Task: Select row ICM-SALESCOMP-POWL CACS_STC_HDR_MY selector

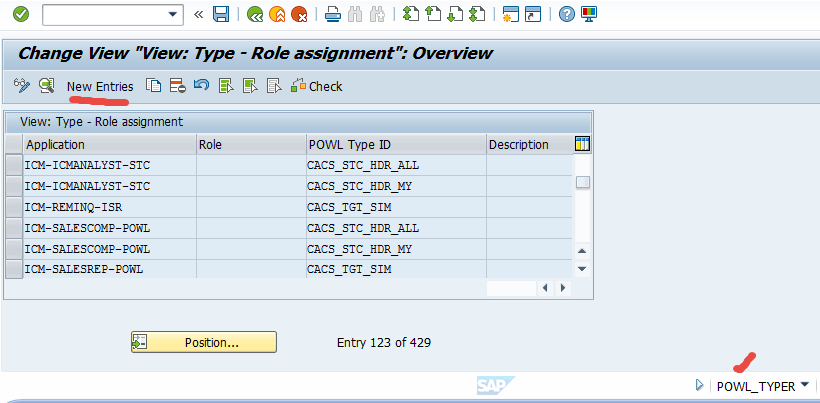Action: [x=14, y=249]
